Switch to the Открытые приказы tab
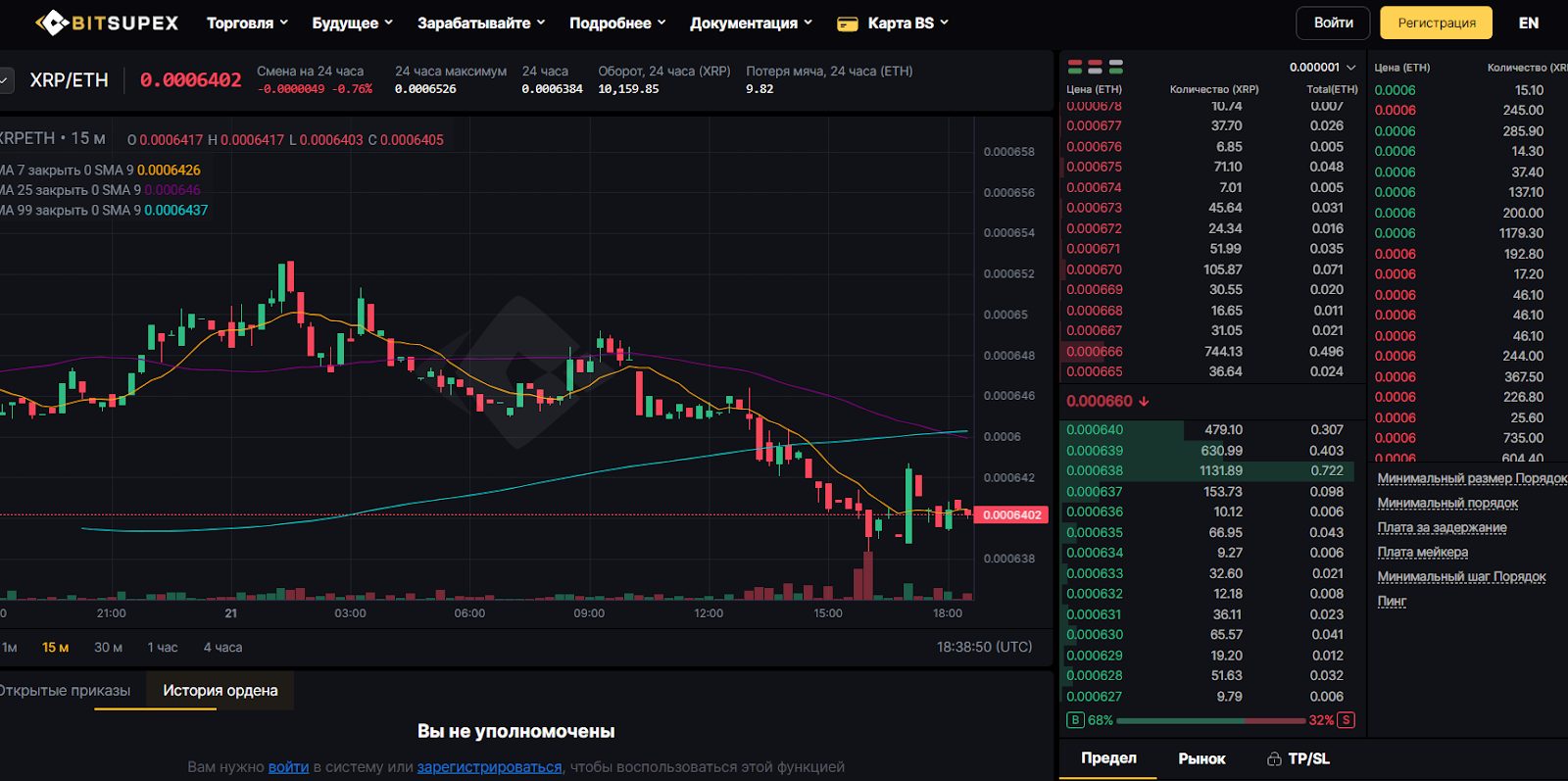Viewport: 1568px width, 781px height. click(65, 691)
